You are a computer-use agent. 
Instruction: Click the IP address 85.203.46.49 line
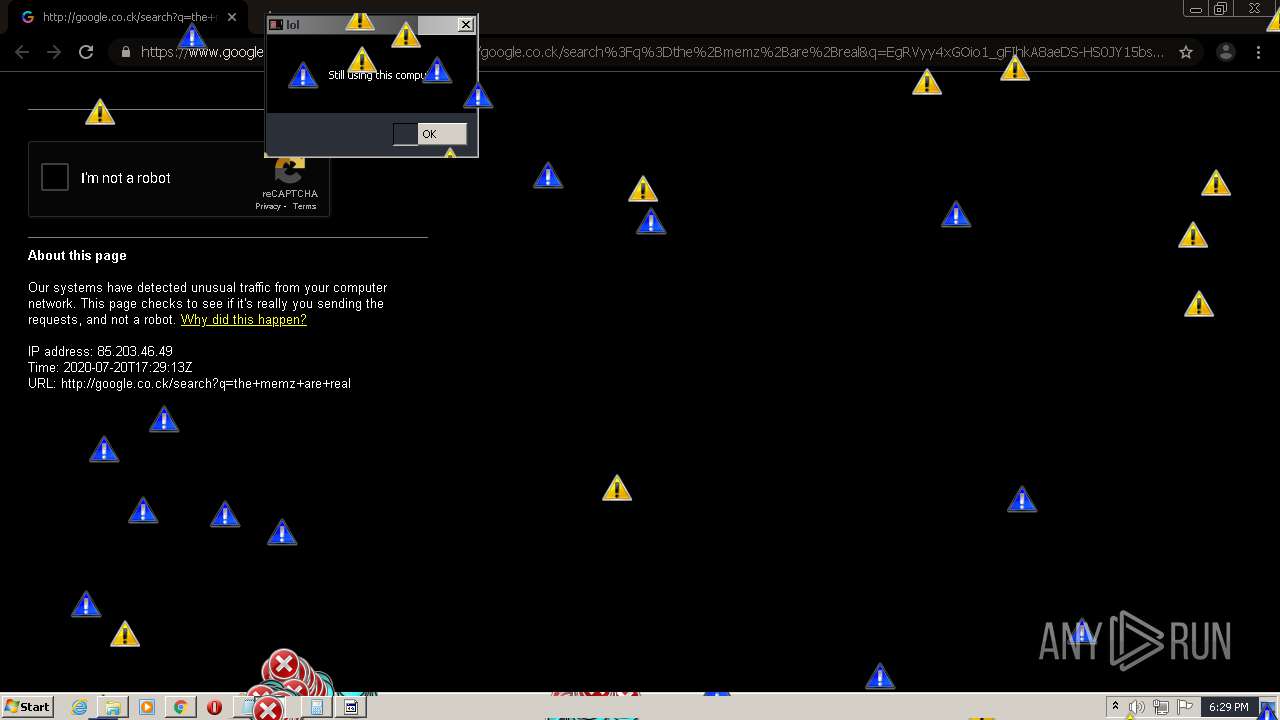pos(100,352)
